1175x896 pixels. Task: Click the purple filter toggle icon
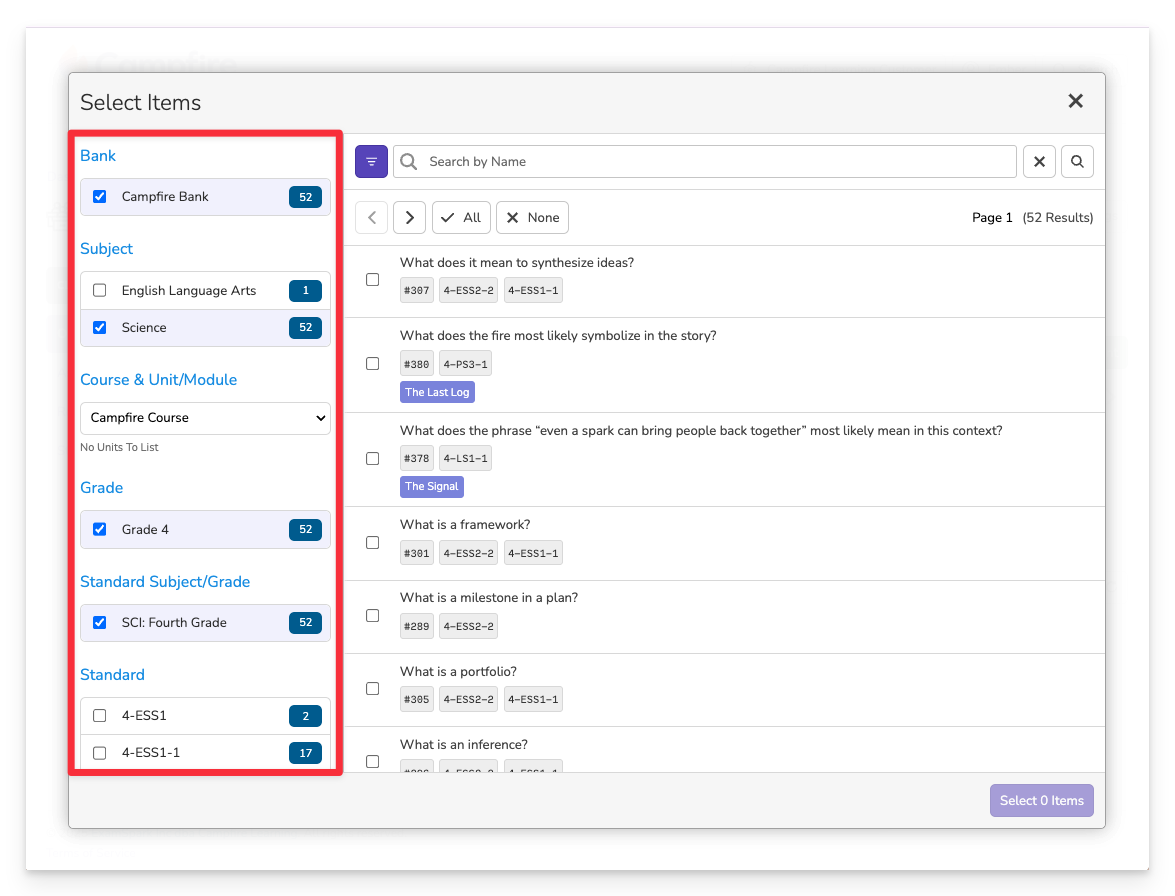click(371, 162)
